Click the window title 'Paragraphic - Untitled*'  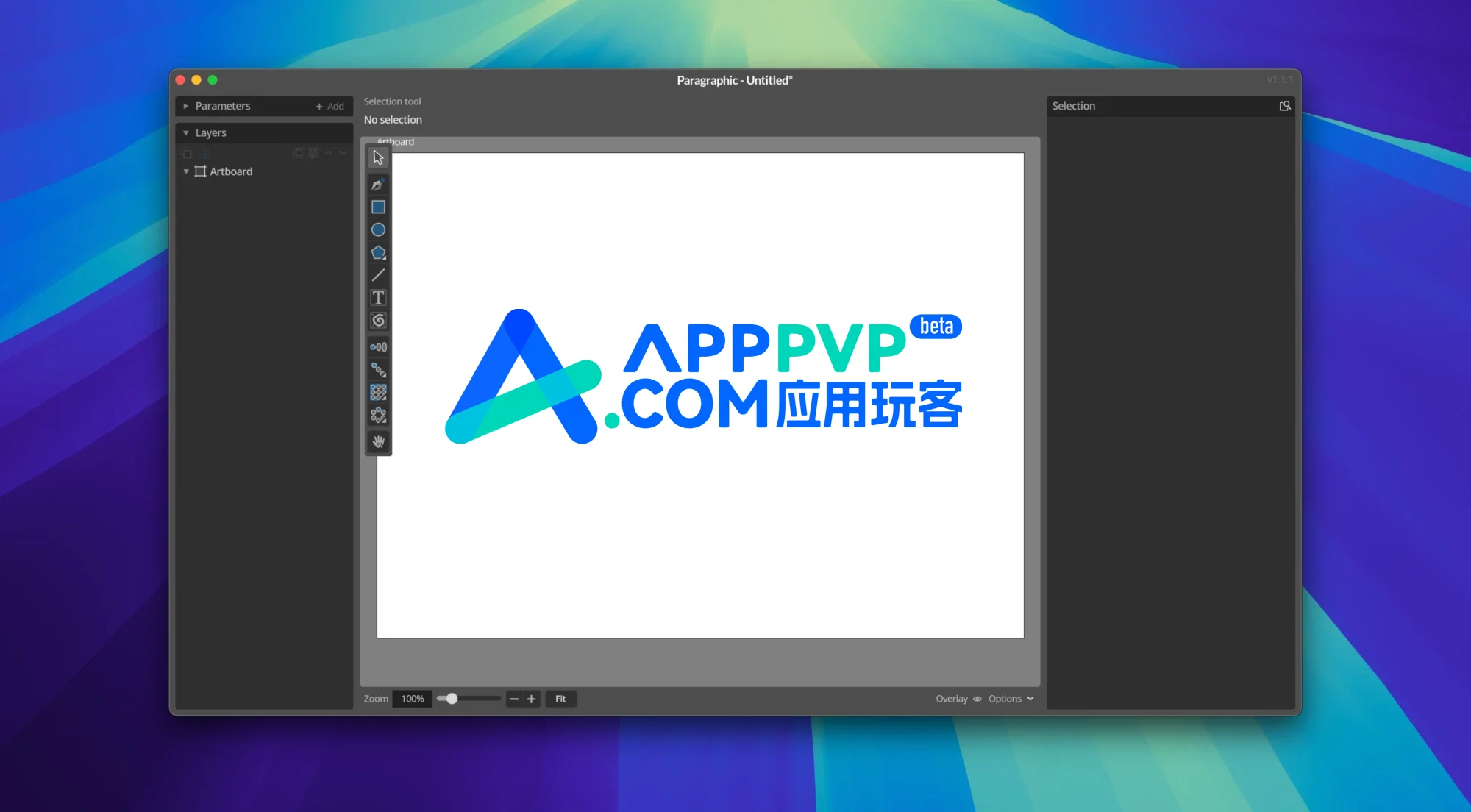coord(735,80)
